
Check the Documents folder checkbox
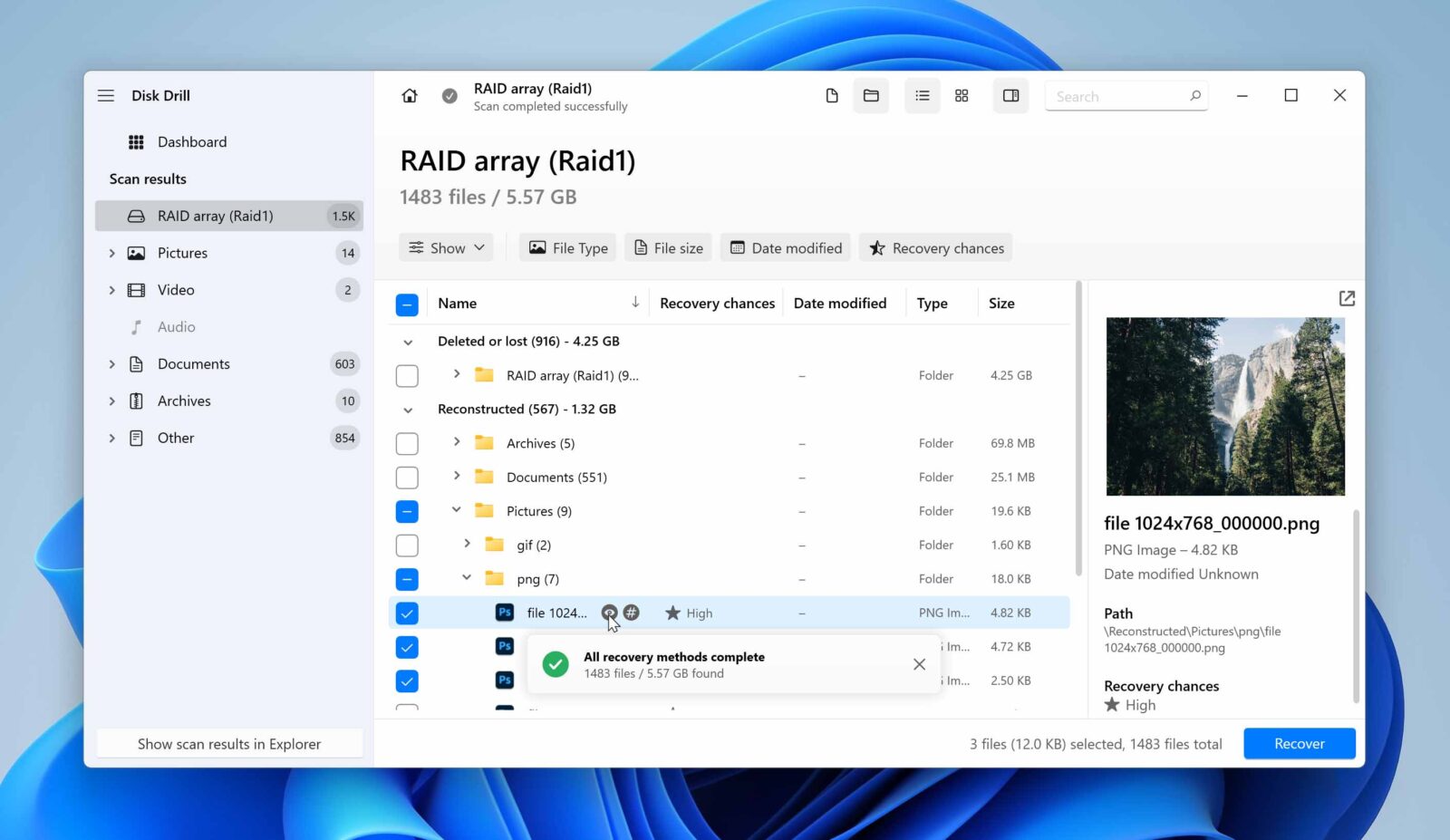point(407,477)
